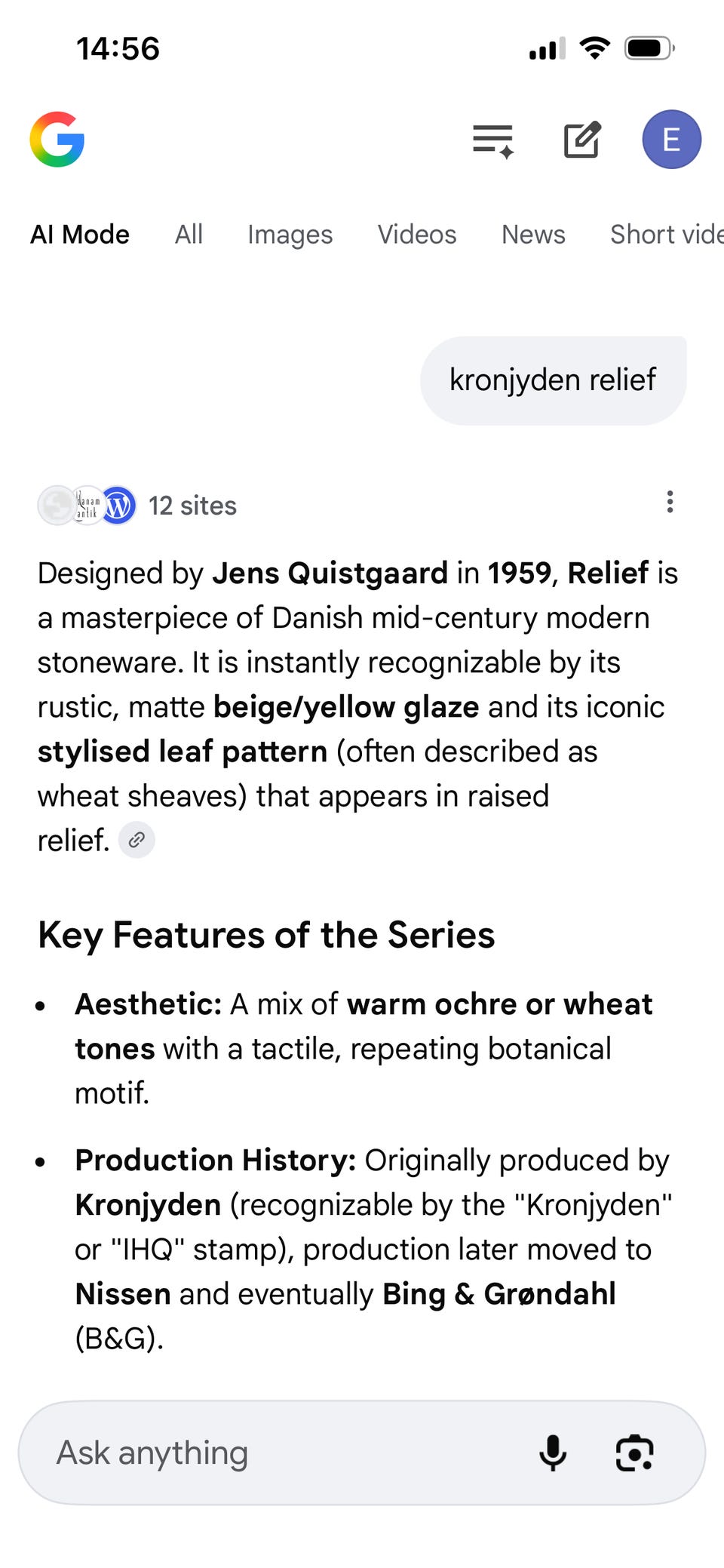Tap the battery status indicator

click(x=649, y=49)
